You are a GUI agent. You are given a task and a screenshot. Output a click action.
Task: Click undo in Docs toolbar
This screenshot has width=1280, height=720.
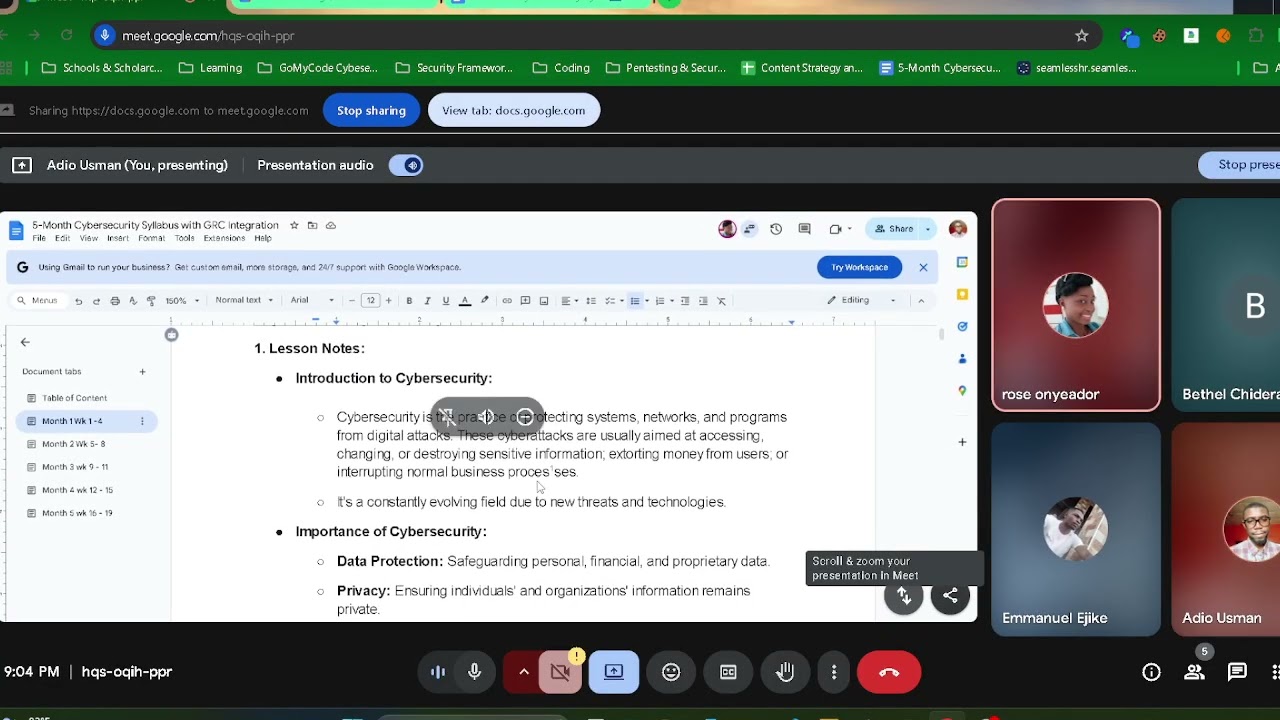(78, 300)
